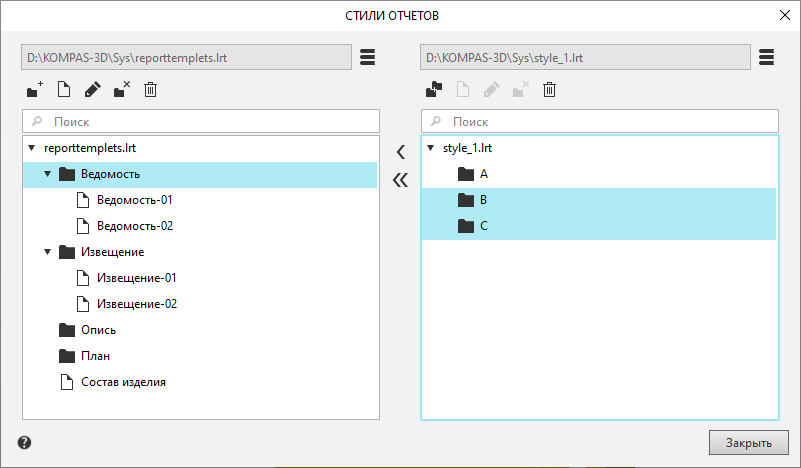Viewport: 801px width, 468px height.
Task: Click the create folder icon in right toolbar
Action: (433, 91)
